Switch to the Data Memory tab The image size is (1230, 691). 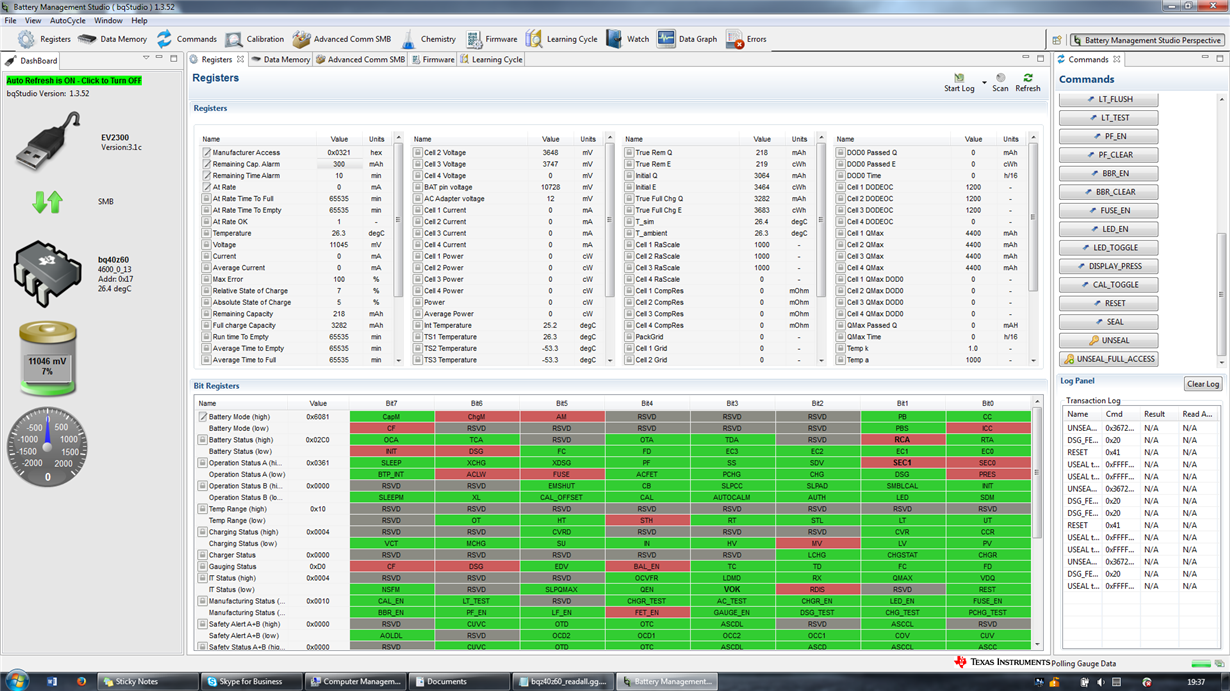[280, 60]
